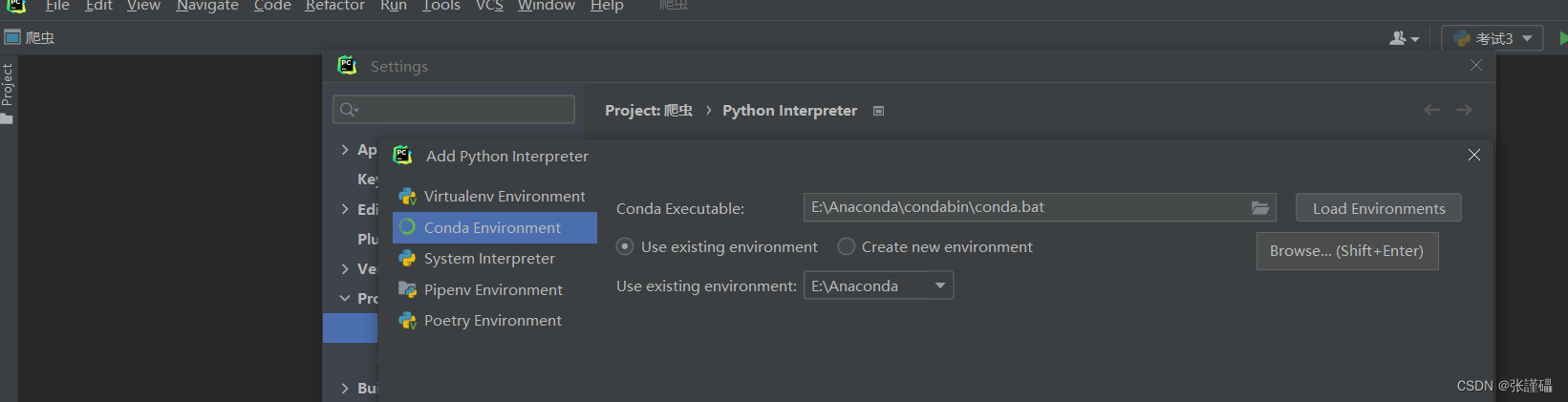Click the search icon in Settings search box
The image size is (1568, 402).
pos(349,110)
